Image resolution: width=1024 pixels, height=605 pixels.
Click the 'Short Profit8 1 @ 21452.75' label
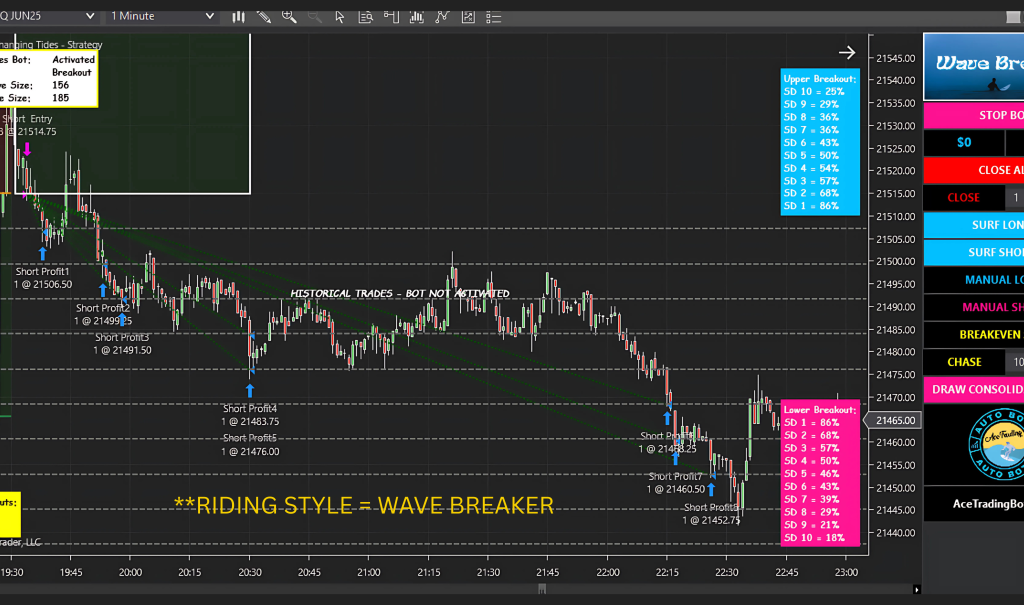[712, 514]
